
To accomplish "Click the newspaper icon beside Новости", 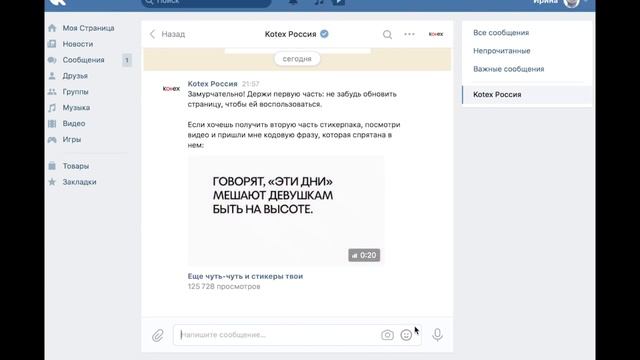I will click(52, 44).
